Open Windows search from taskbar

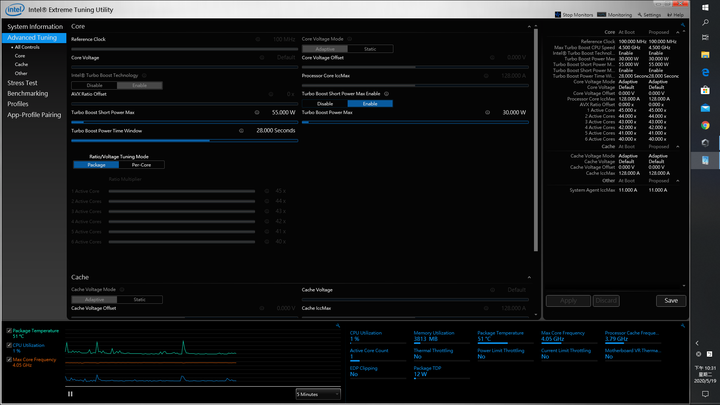[705, 22]
